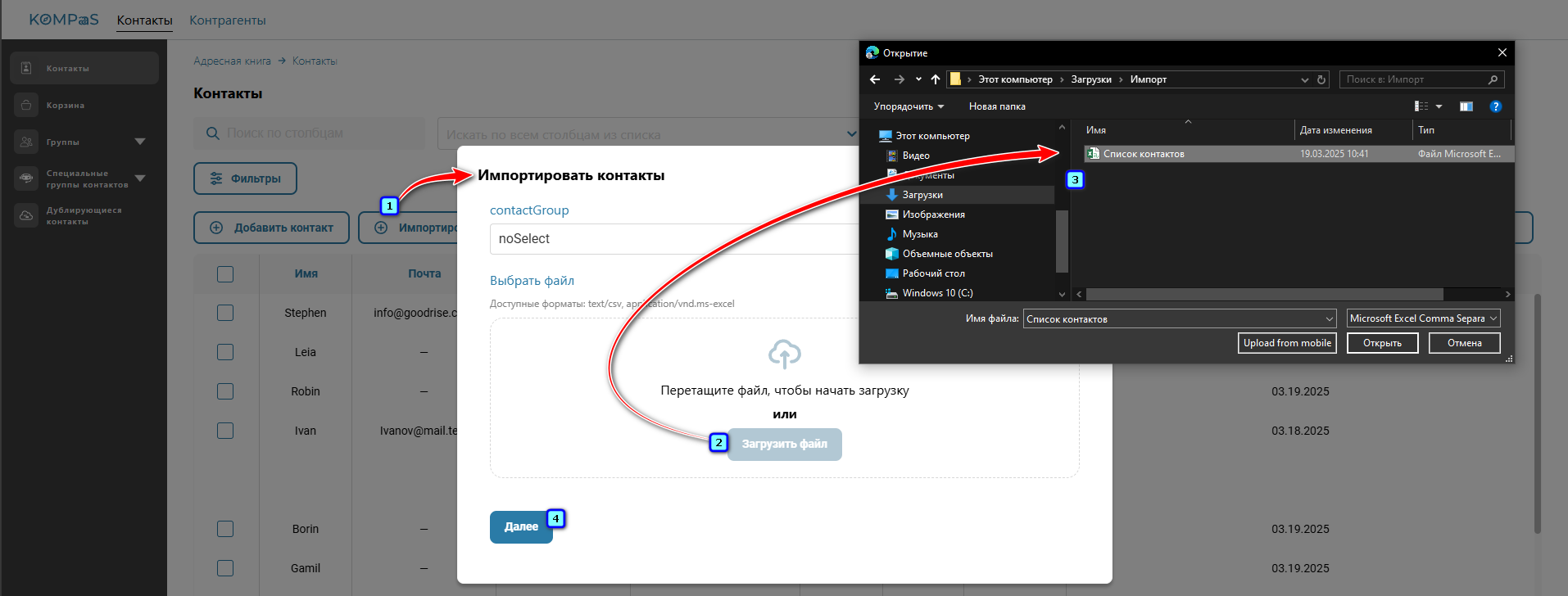Click Открыть in the file dialog
This screenshot has height=596, width=1568.
(x=1382, y=343)
